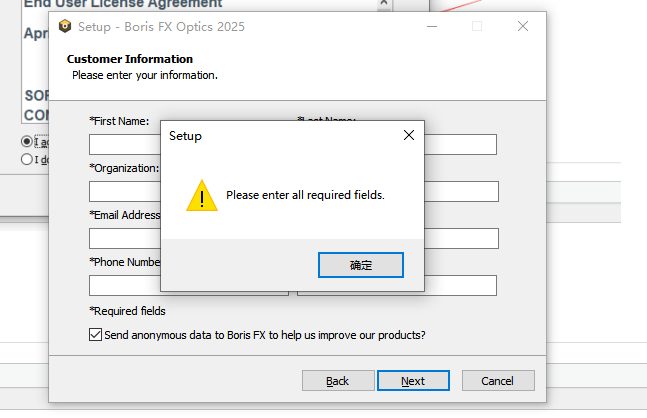This screenshot has width=647, height=418.
Task: Close the Setup warning dialog
Action: (x=408, y=135)
